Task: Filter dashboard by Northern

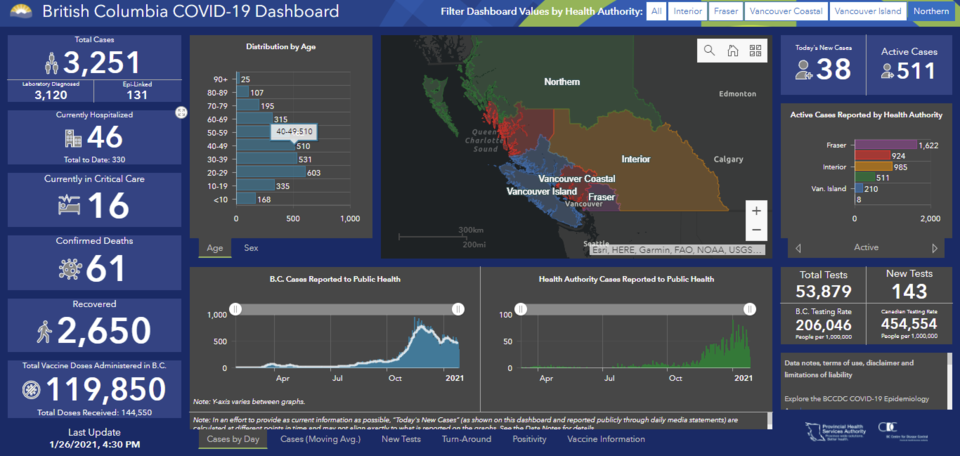Action: click(x=929, y=11)
